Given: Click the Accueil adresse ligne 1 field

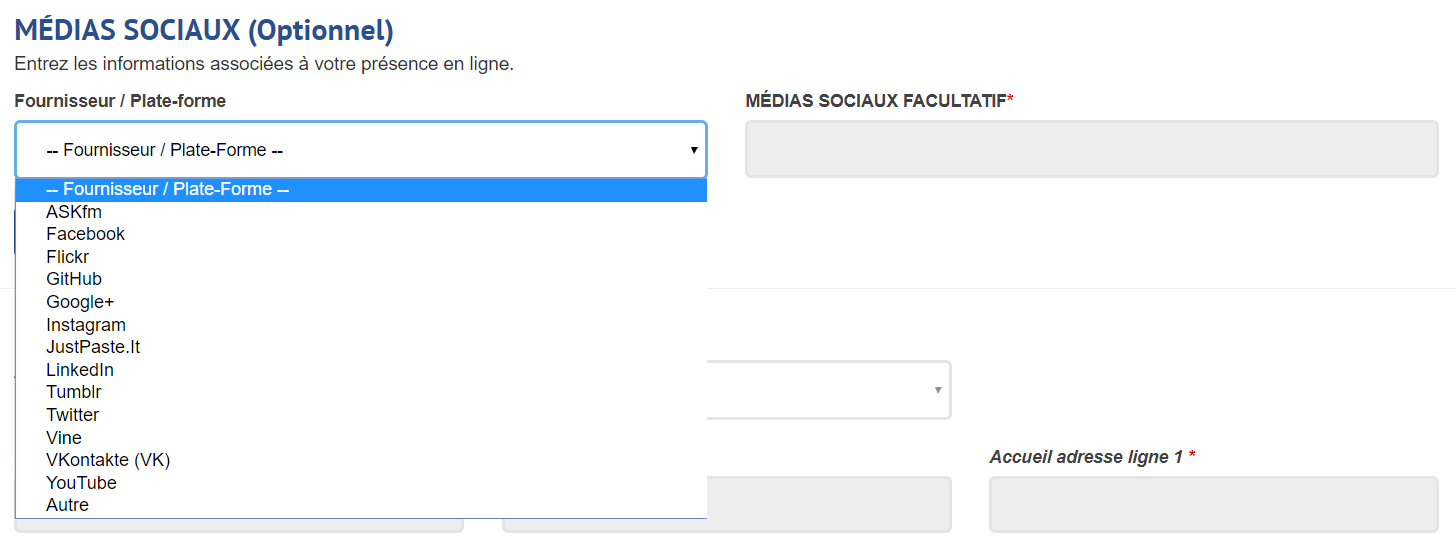Looking at the screenshot, I should pos(1213,504).
